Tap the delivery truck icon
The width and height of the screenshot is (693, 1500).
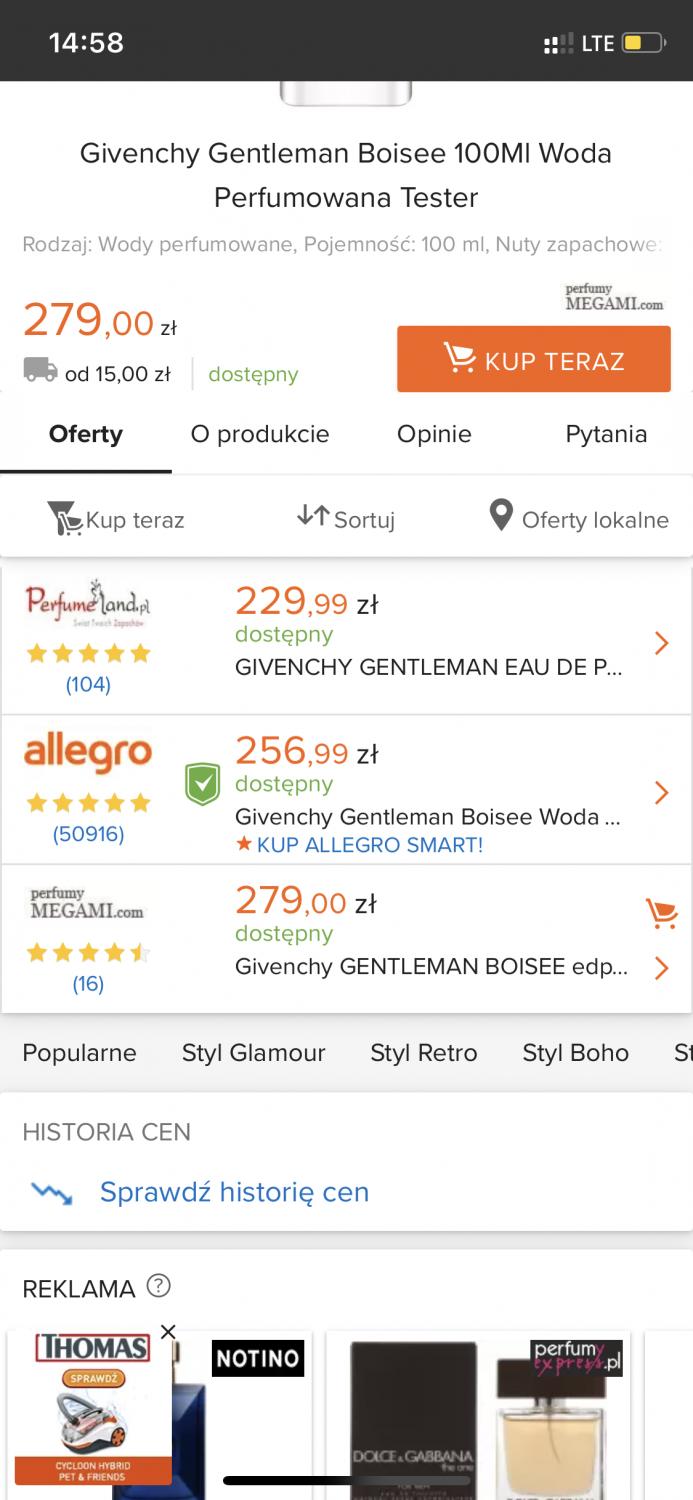(x=40, y=371)
